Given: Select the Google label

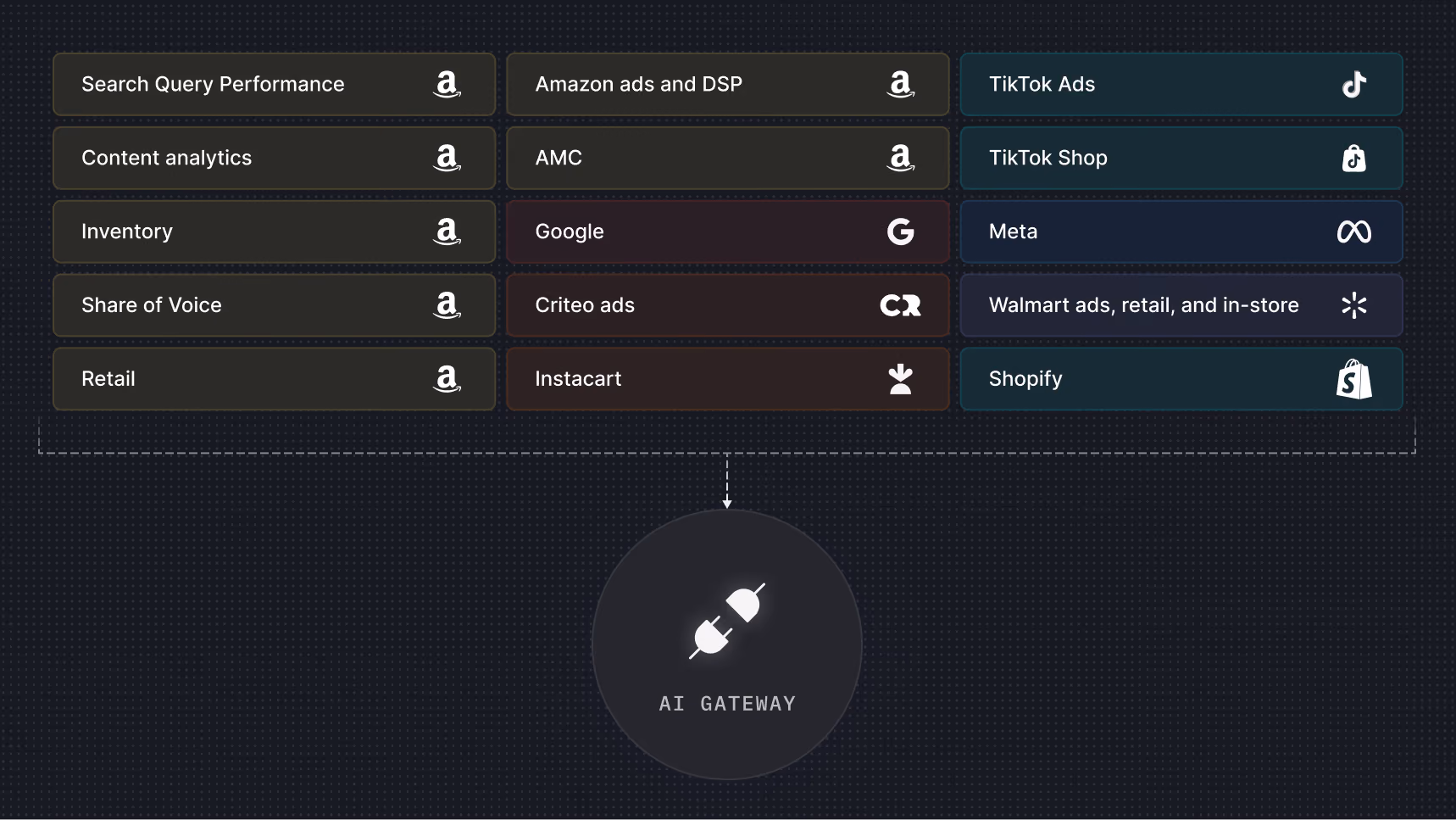Looking at the screenshot, I should tap(570, 231).
